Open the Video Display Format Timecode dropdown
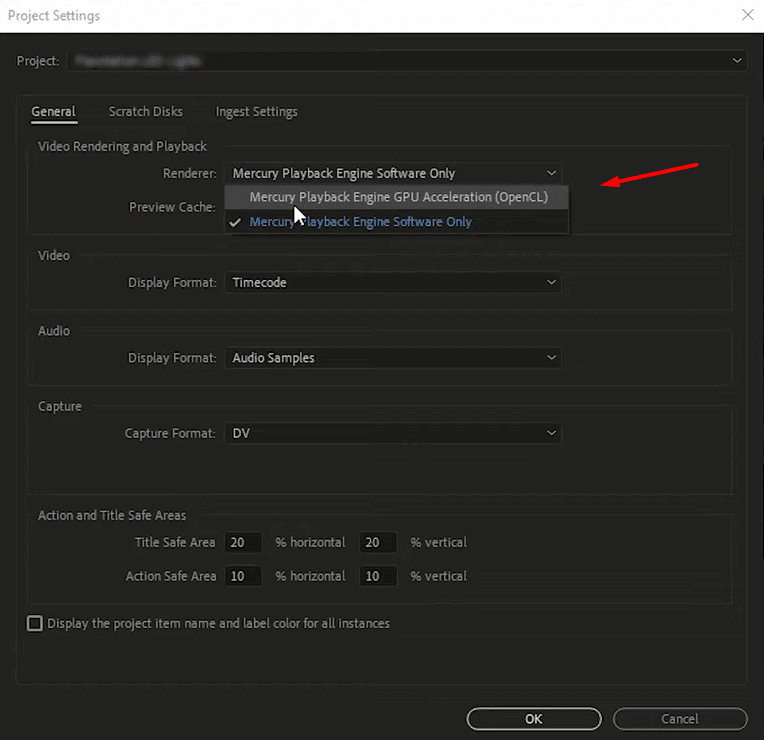The height and width of the screenshot is (740, 764). (393, 283)
